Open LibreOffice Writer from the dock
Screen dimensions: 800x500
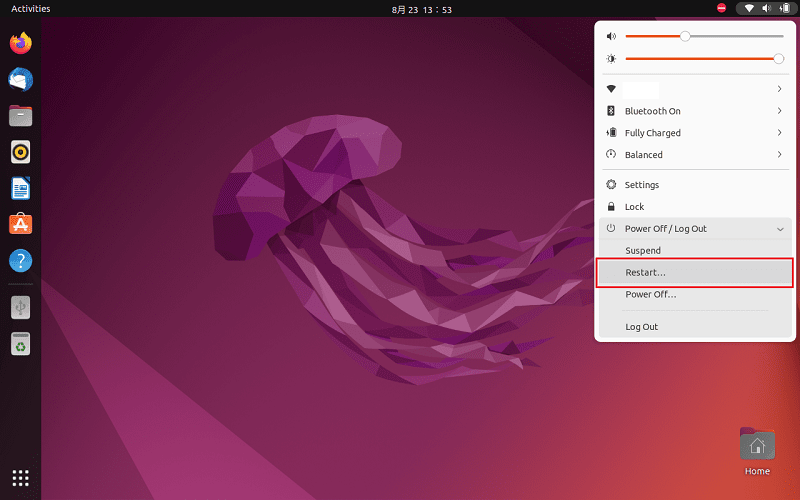[20, 188]
